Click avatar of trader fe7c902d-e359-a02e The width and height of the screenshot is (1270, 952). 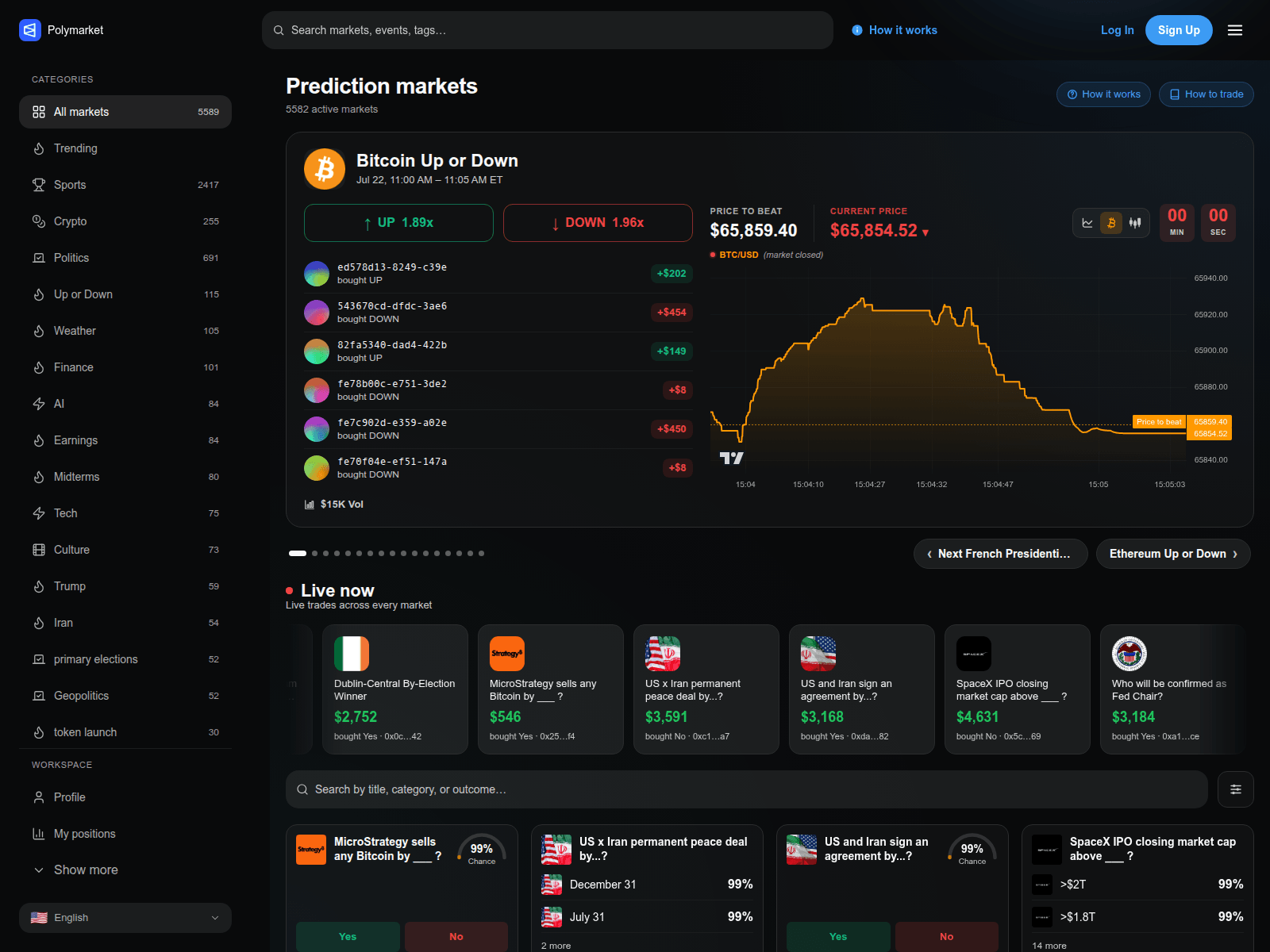click(x=317, y=429)
